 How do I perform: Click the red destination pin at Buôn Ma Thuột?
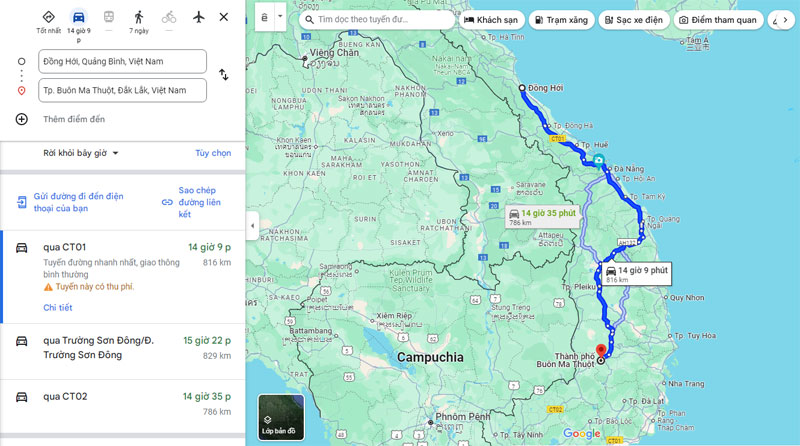(x=602, y=351)
